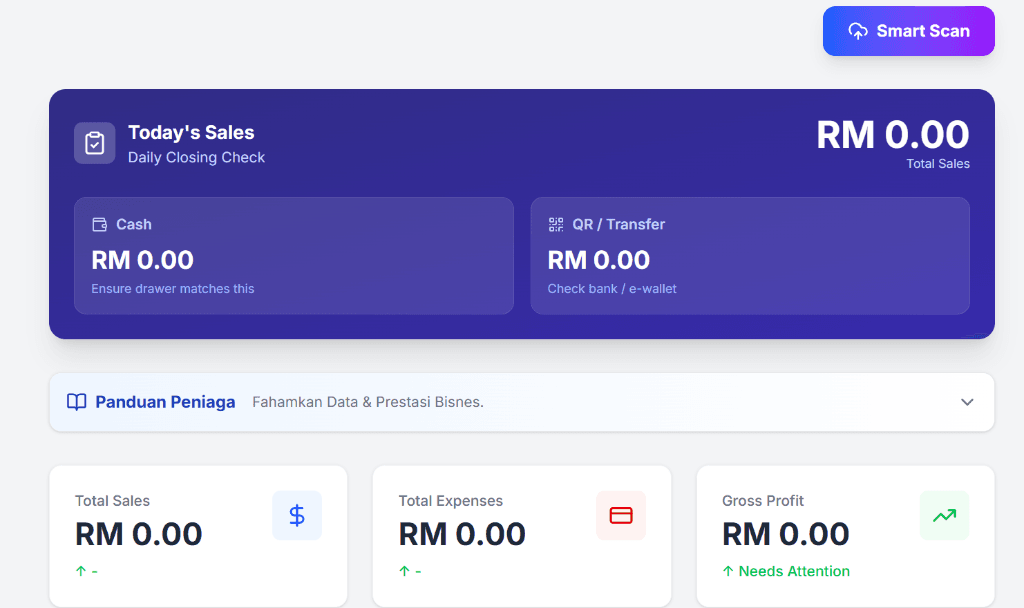
Task: Select the dollar sign icon on Total Sales
Action: 296,515
